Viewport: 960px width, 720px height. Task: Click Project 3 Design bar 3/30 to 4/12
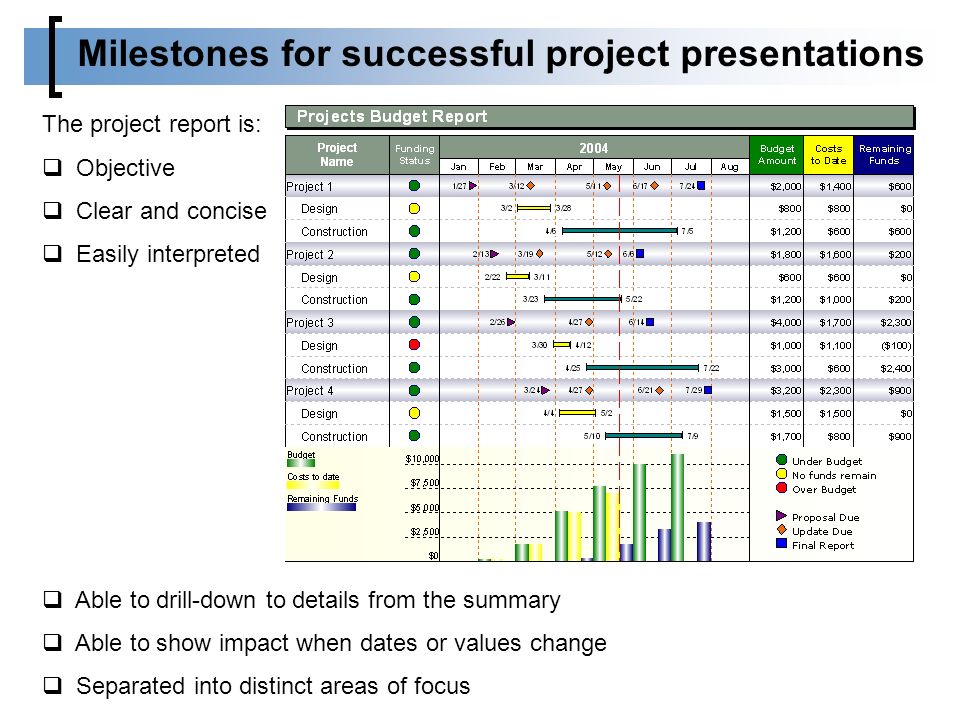coord(562,345)
